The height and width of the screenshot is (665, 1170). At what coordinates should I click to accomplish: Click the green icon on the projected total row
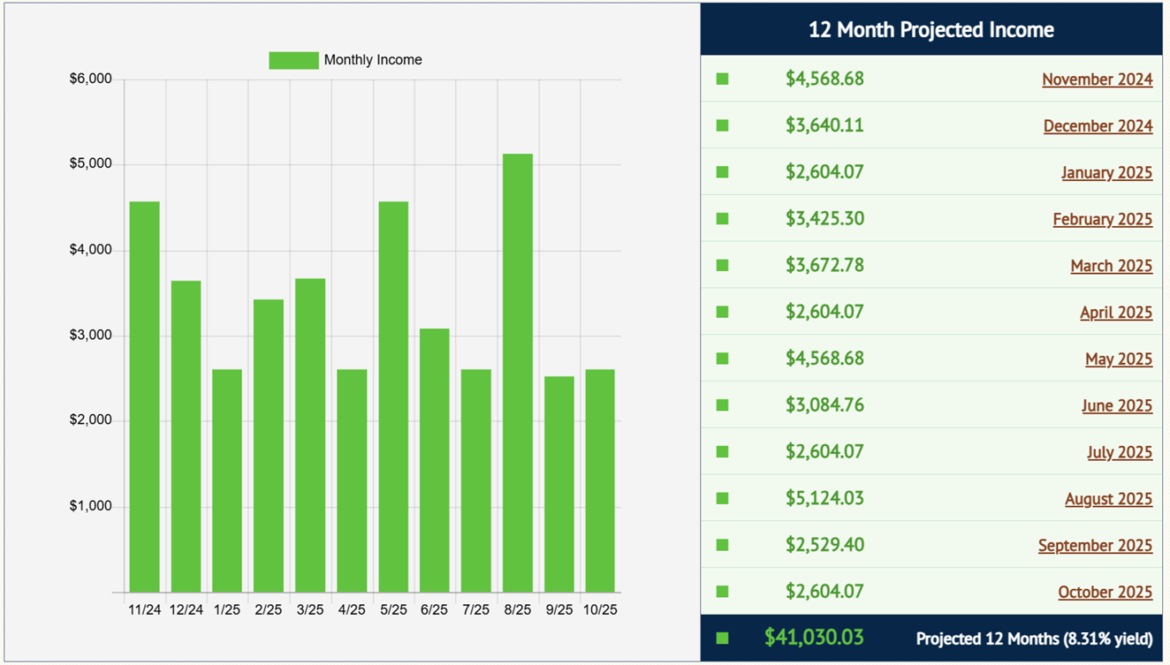(722, 638)
